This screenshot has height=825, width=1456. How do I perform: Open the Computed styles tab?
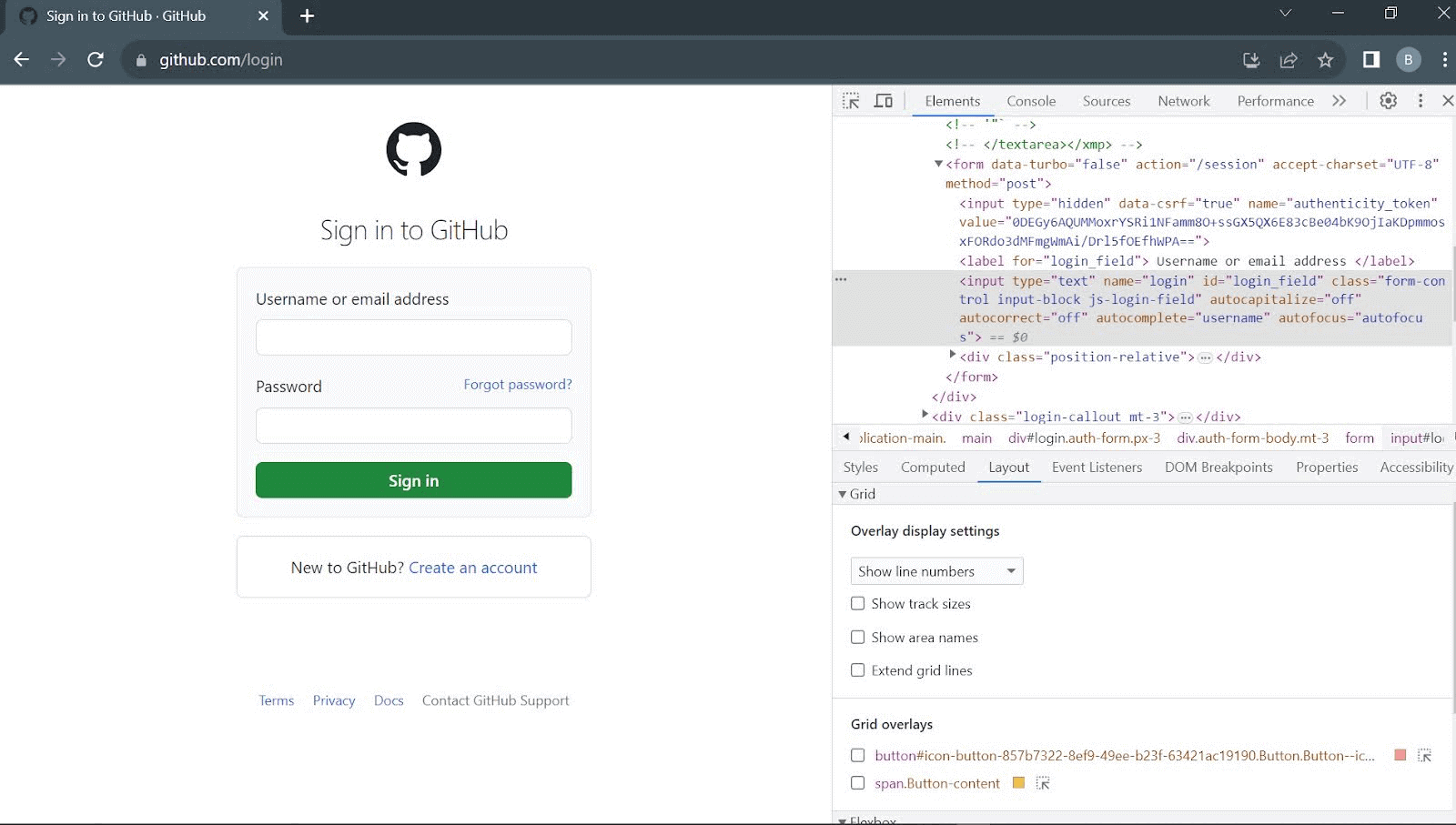point(933,467)
